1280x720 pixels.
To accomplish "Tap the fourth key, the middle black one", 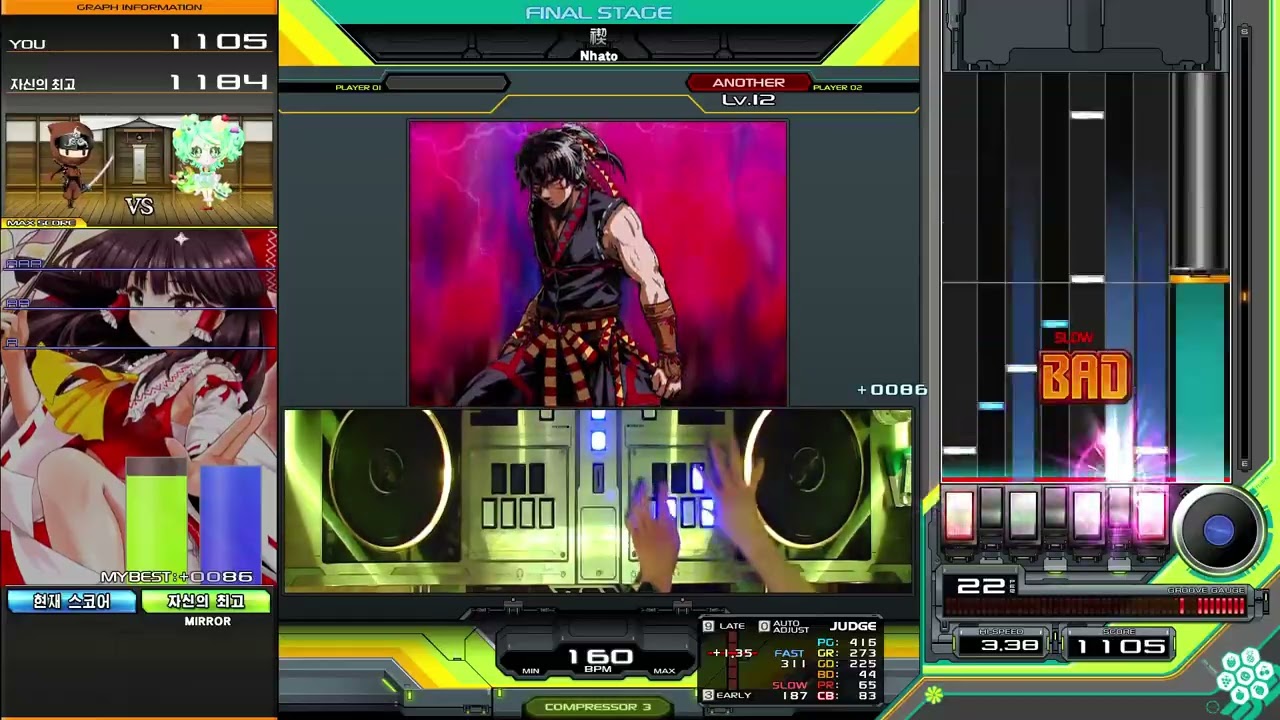I will click(1055, 508).
